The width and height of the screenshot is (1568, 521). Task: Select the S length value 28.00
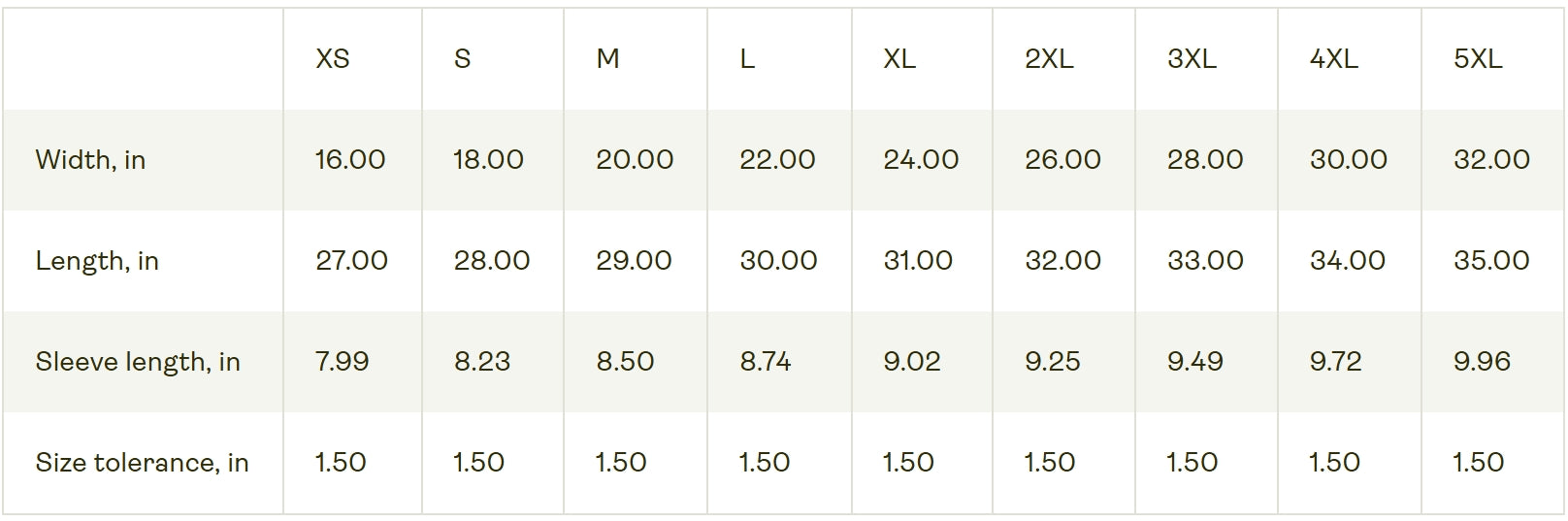(x=492, y=261)
